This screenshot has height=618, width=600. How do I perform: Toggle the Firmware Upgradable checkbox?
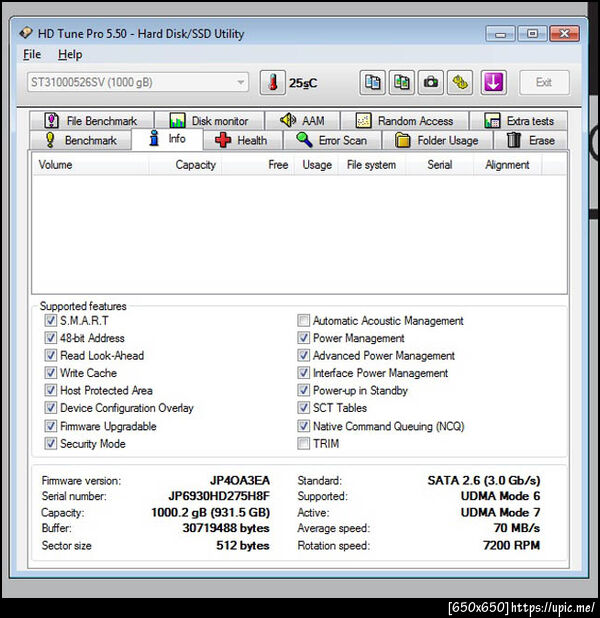click(x=50, y=426)
